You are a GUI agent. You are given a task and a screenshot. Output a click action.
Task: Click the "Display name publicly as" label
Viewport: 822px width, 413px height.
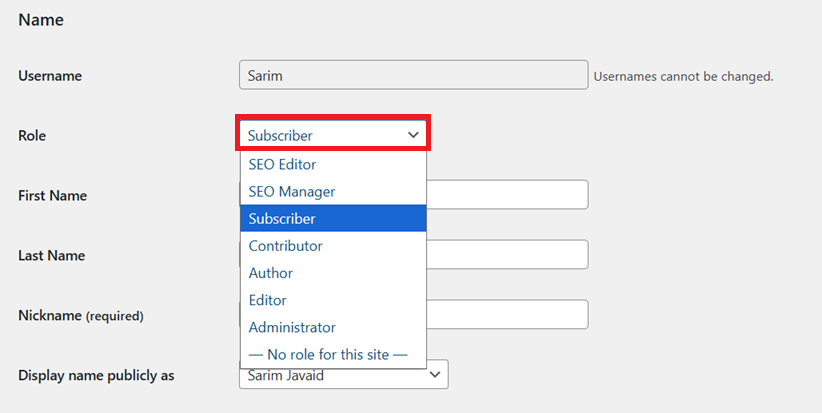tap(96, 376)
